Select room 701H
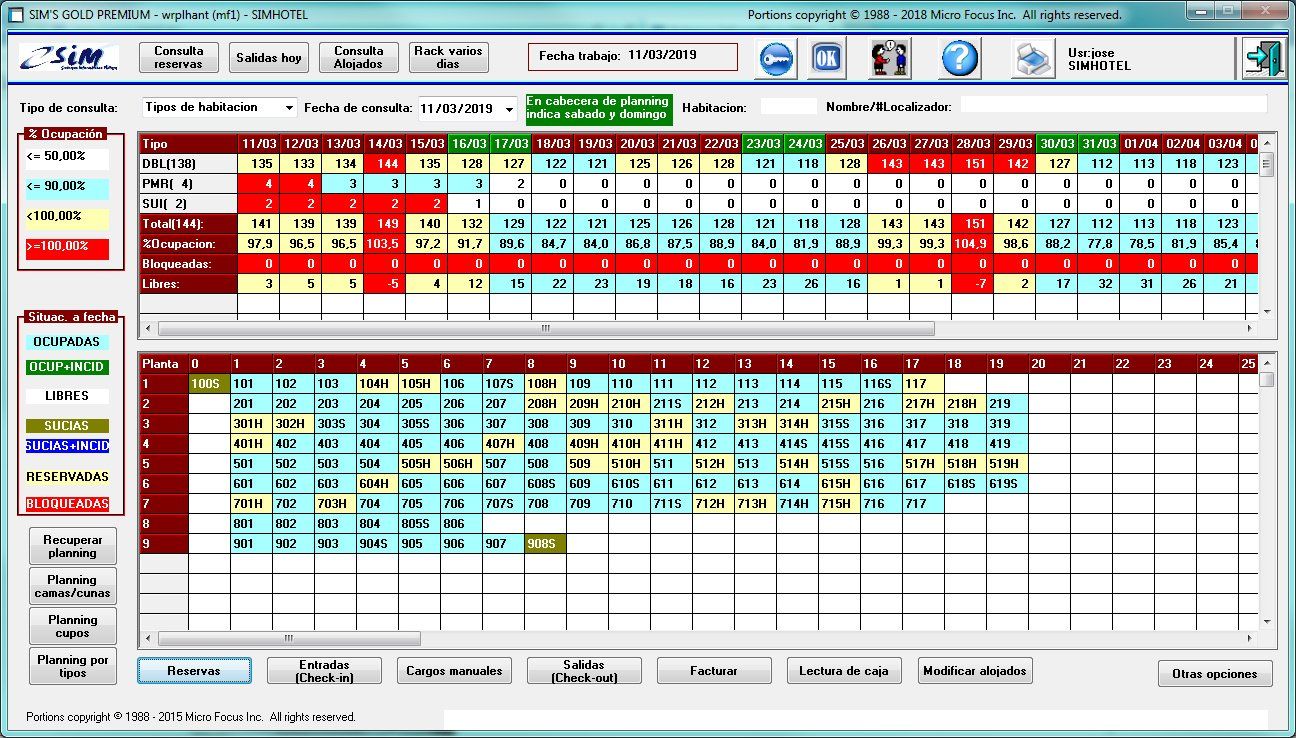The image size is (1296, 738). click(x=251, y=503)
